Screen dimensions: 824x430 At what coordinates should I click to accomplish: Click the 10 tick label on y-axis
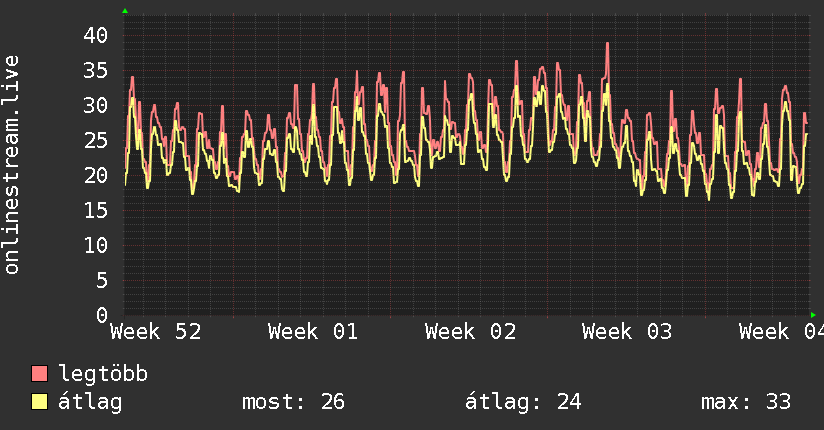click(95, 246)
